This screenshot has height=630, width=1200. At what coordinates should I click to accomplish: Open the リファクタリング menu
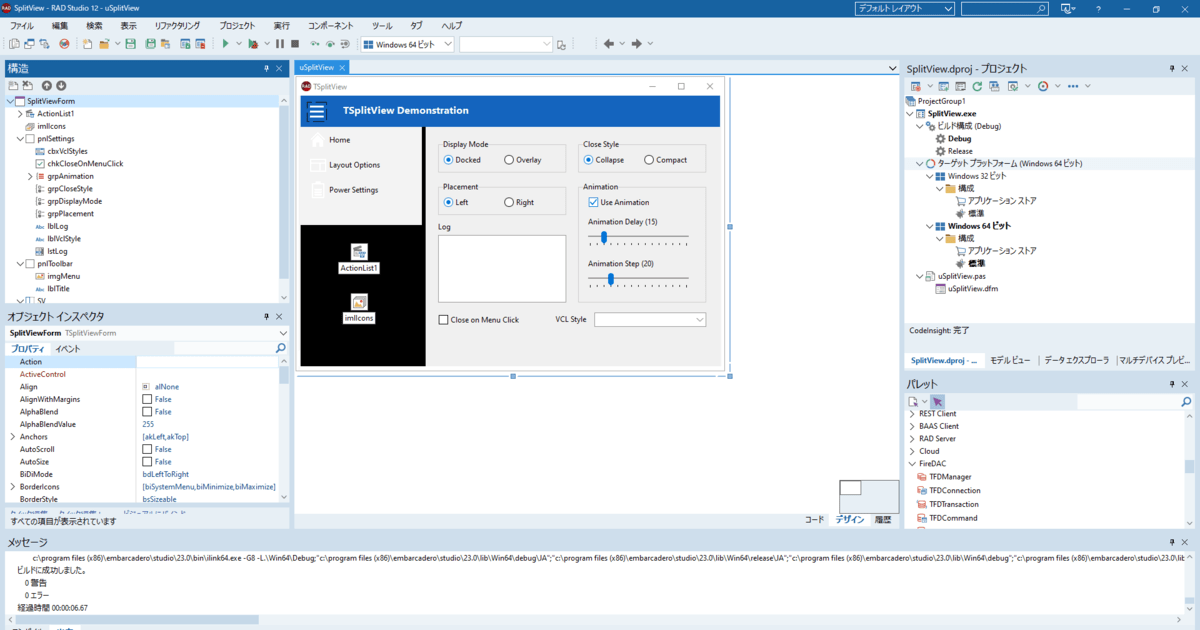tap(177, 25)
